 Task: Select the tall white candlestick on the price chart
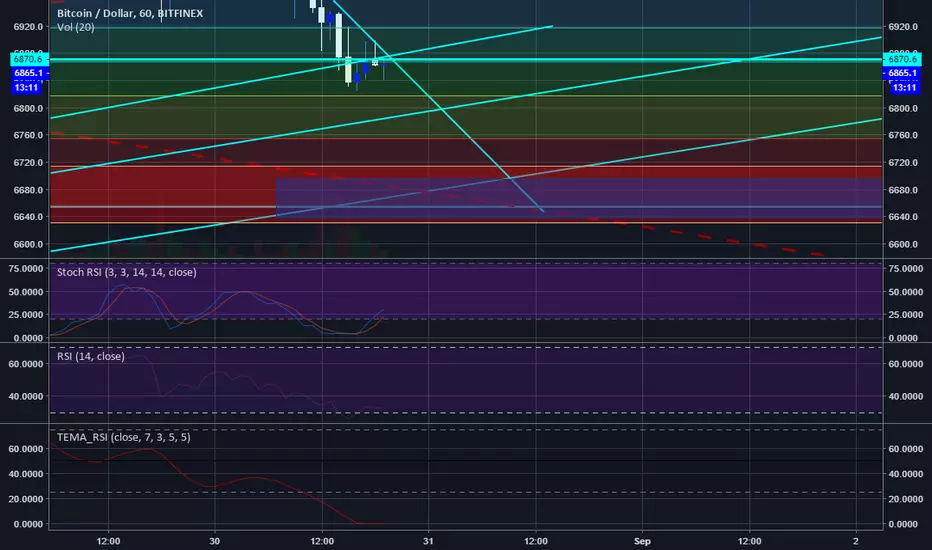point(339,36)
